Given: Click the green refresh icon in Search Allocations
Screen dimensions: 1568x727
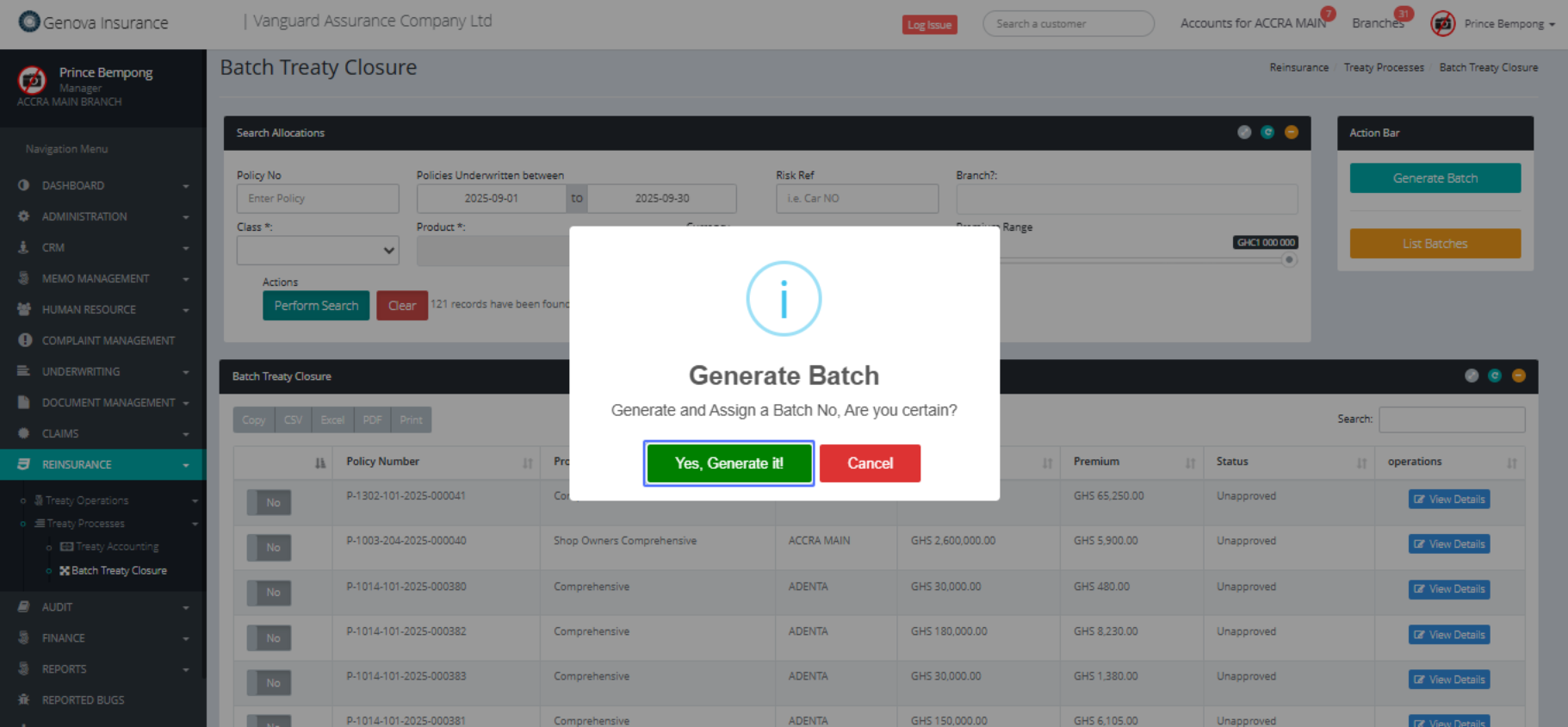Looking at the screenshot, I should coord(1267,132).
